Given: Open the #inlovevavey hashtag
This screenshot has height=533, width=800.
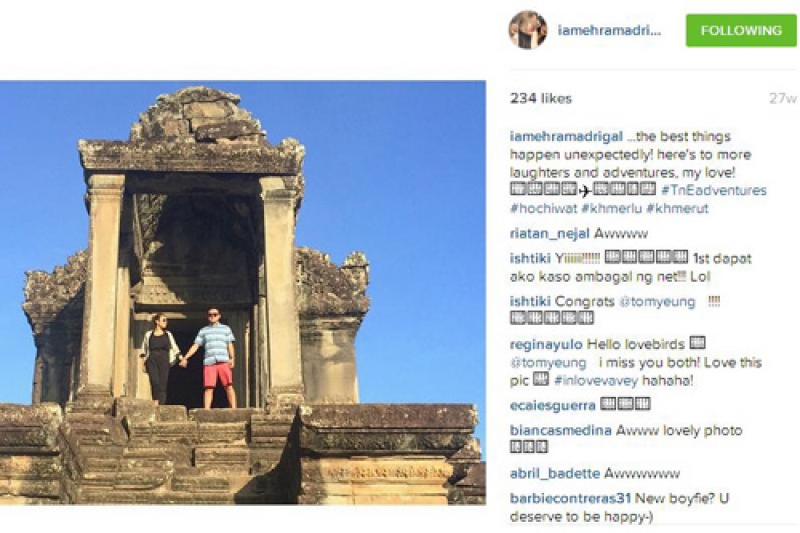Looking at the screenshot, I should (596, 380).
